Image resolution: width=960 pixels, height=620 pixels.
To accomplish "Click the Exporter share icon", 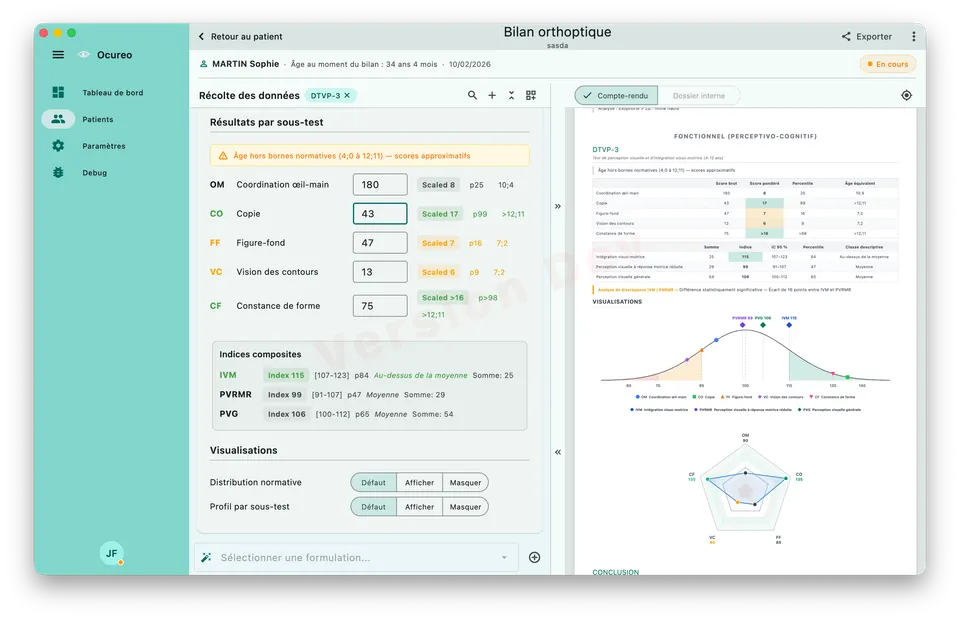I will point(846,36).
